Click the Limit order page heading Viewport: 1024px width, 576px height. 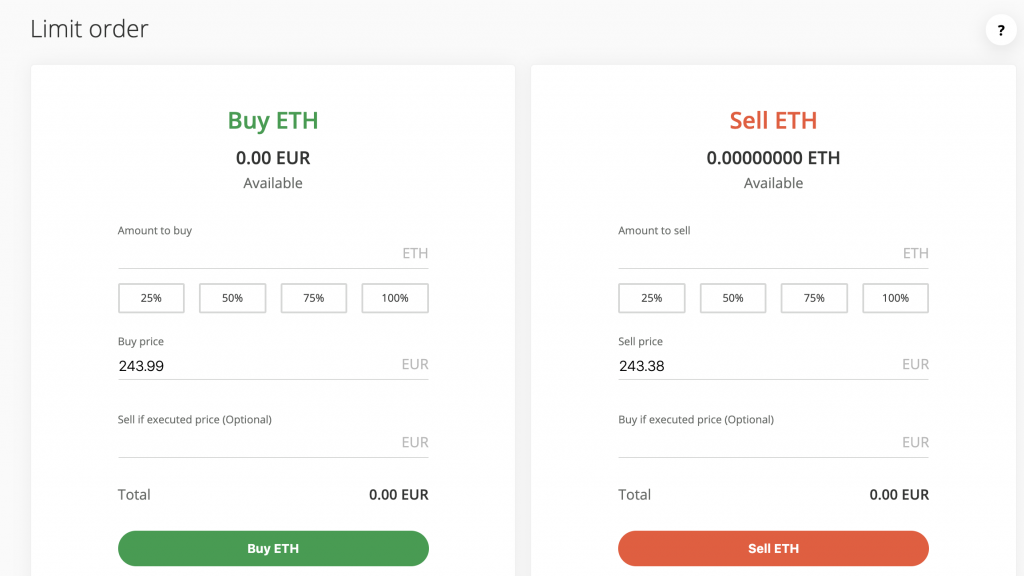(x=89, y=29)
